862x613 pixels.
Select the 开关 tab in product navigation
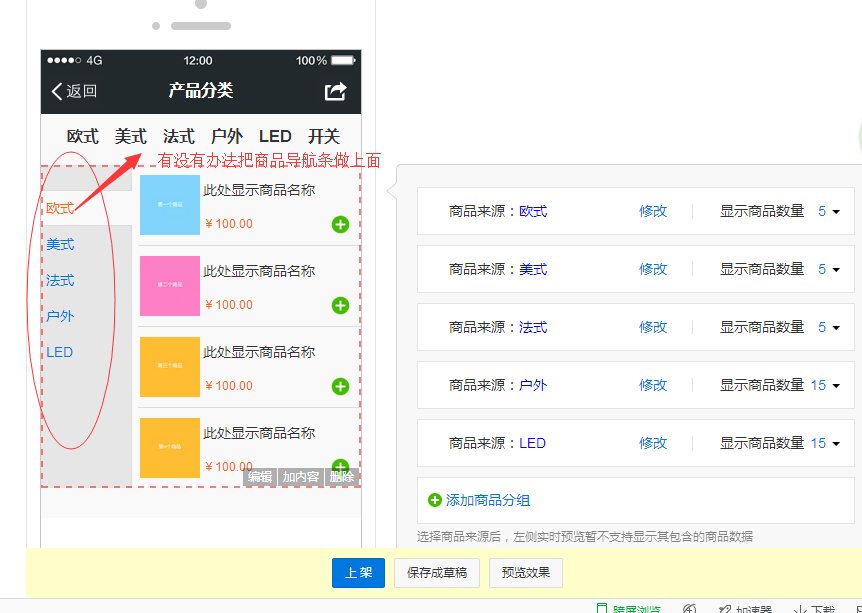(x=322, y=136)
